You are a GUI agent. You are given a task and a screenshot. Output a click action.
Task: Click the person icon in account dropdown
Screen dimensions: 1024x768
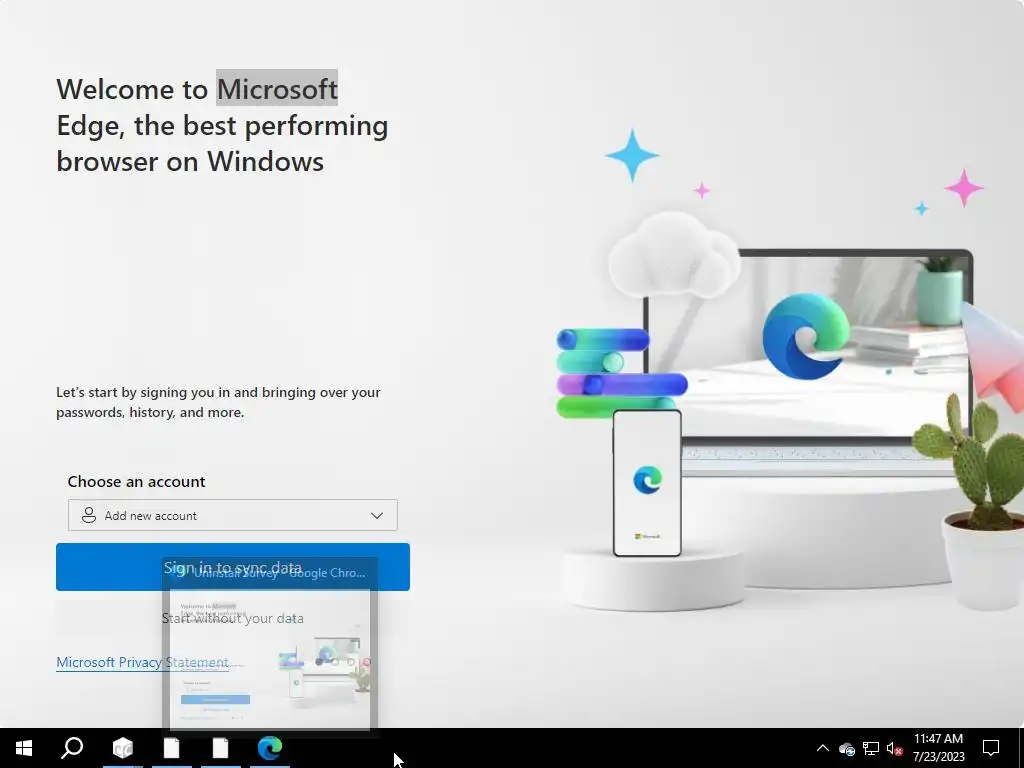pyautogui.click(x=89, y=515)
